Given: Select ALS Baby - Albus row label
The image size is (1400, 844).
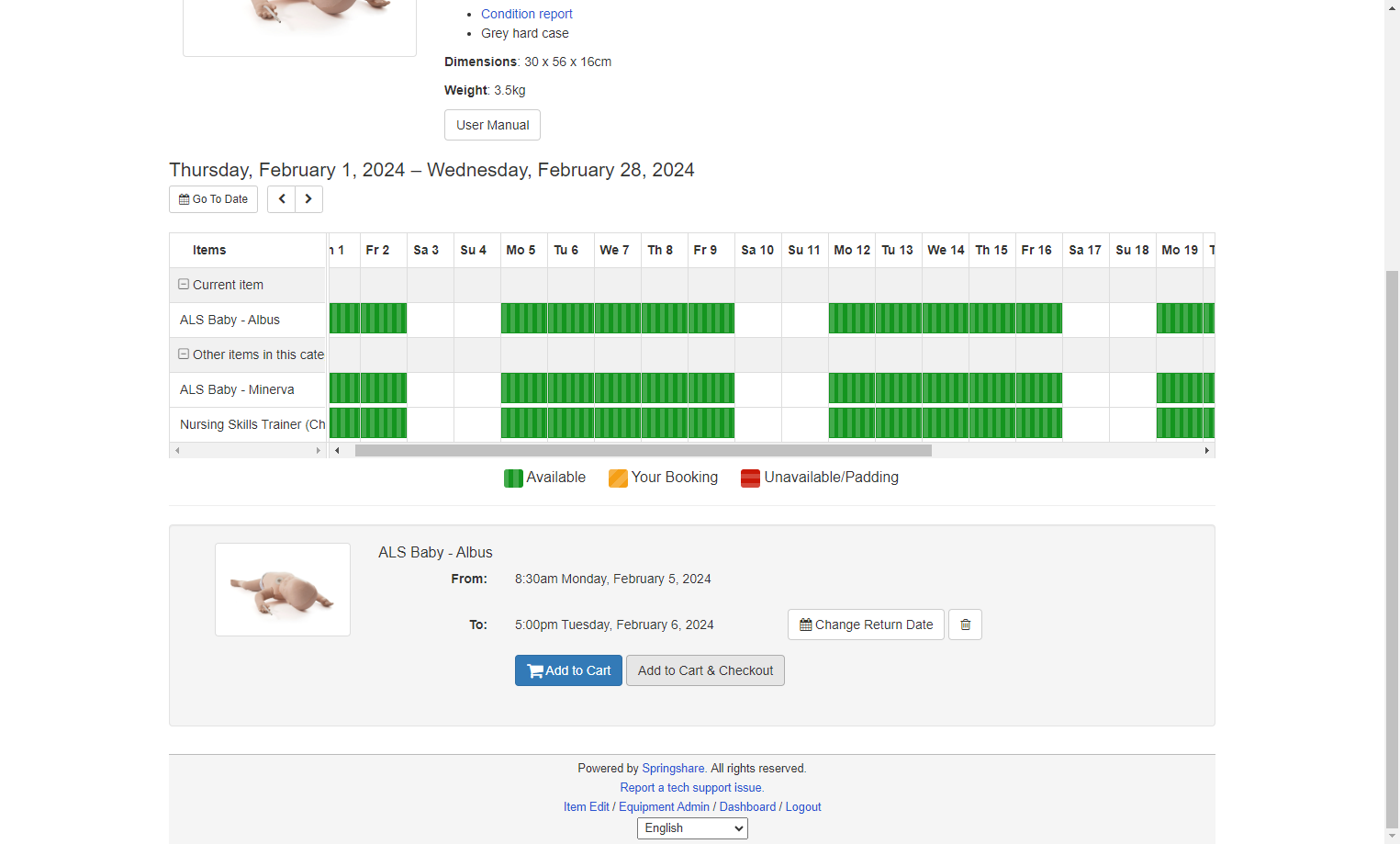Looking at the screenshot, I should 230,320.
